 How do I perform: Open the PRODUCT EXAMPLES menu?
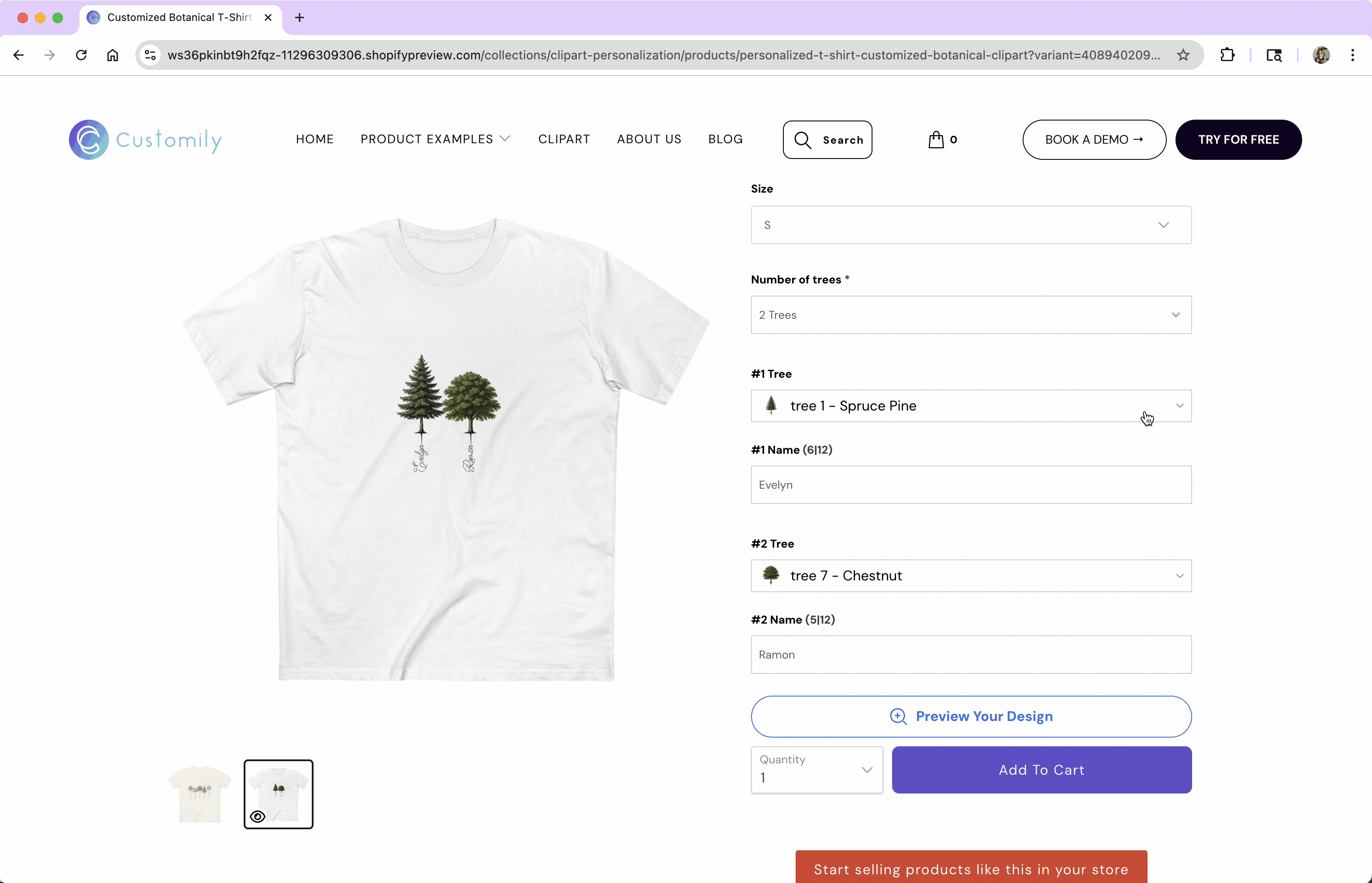(x=434, y=139)
